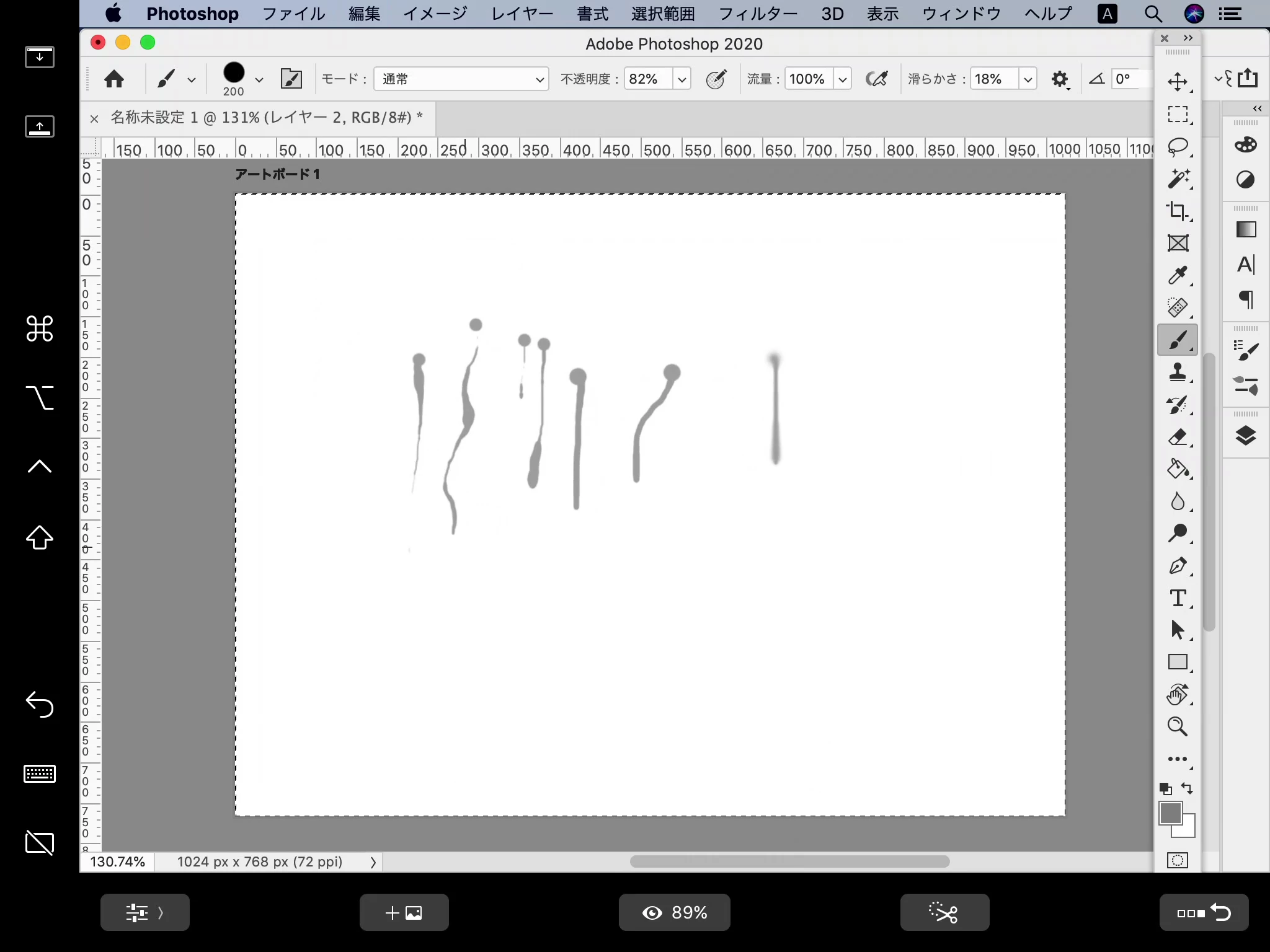1270x952 pixels.
Task: Enable airbrush build-up effects
Action: coord(877,79)
